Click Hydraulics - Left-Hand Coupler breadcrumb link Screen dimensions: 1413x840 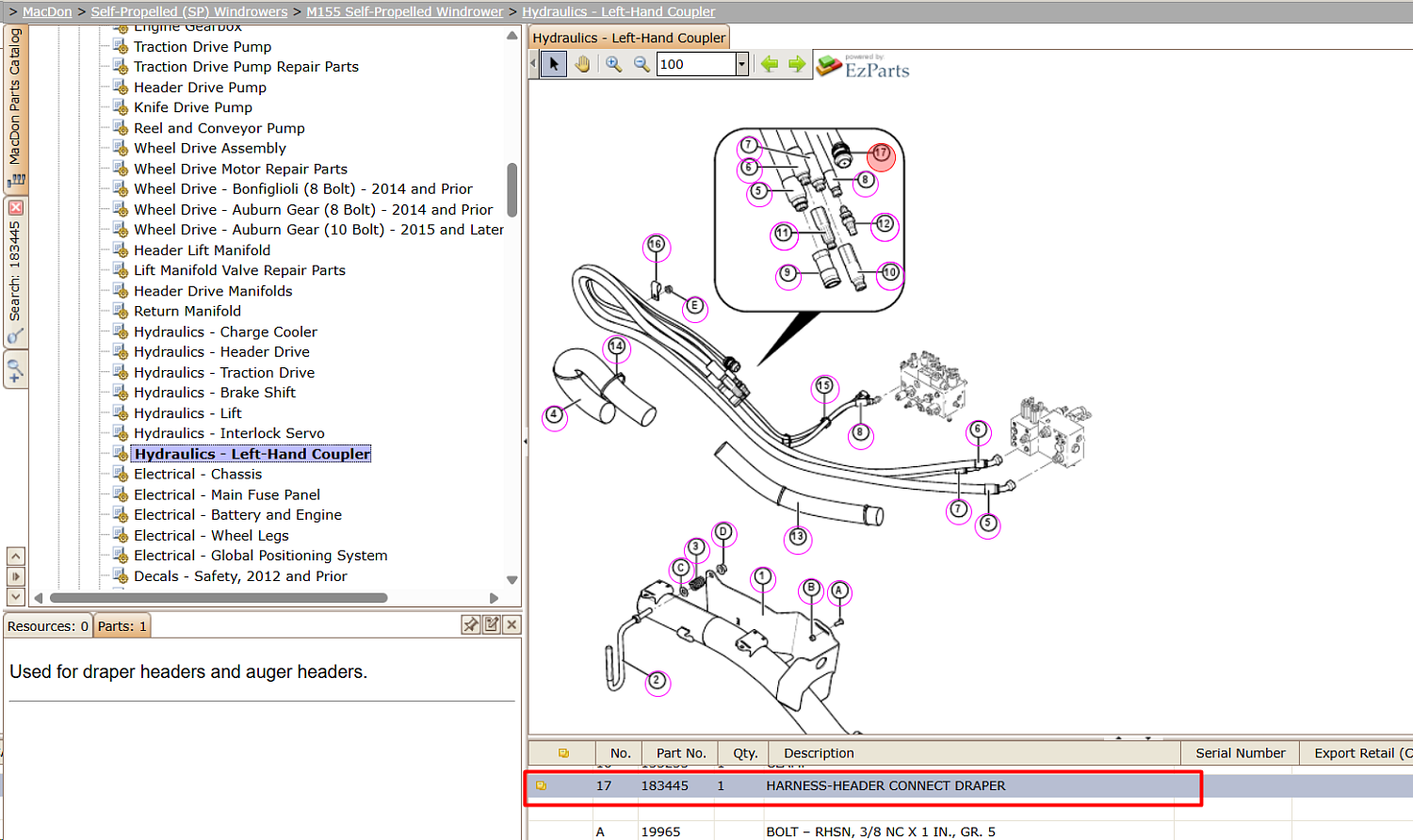[619, 11]
